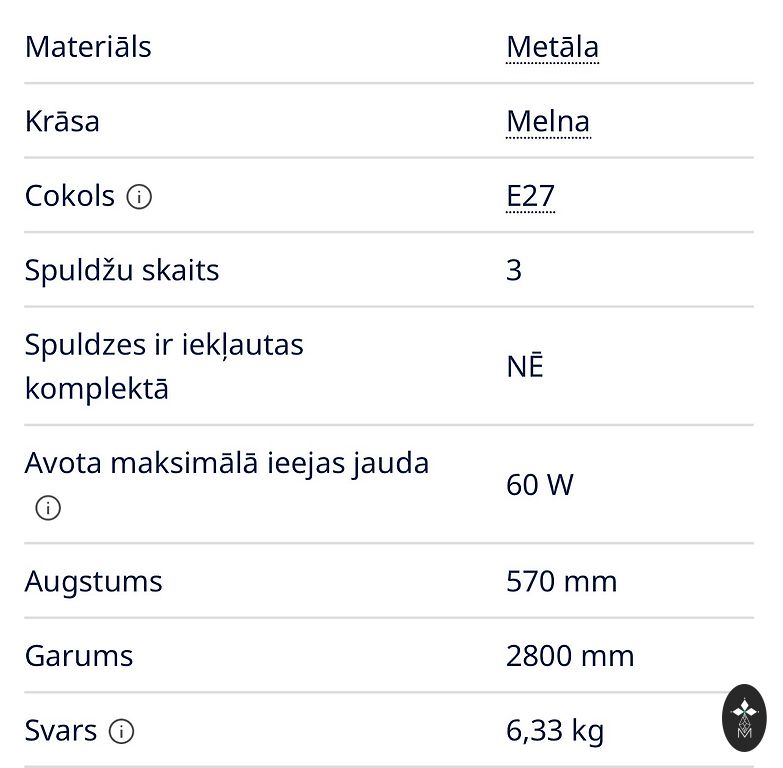Select the bulb count value 3

(514, 270)
